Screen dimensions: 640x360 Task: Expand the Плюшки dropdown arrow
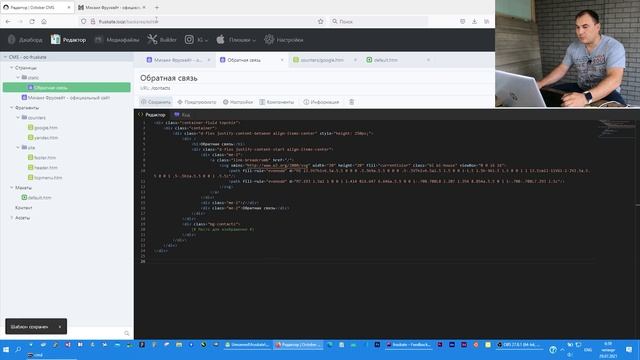254,40
